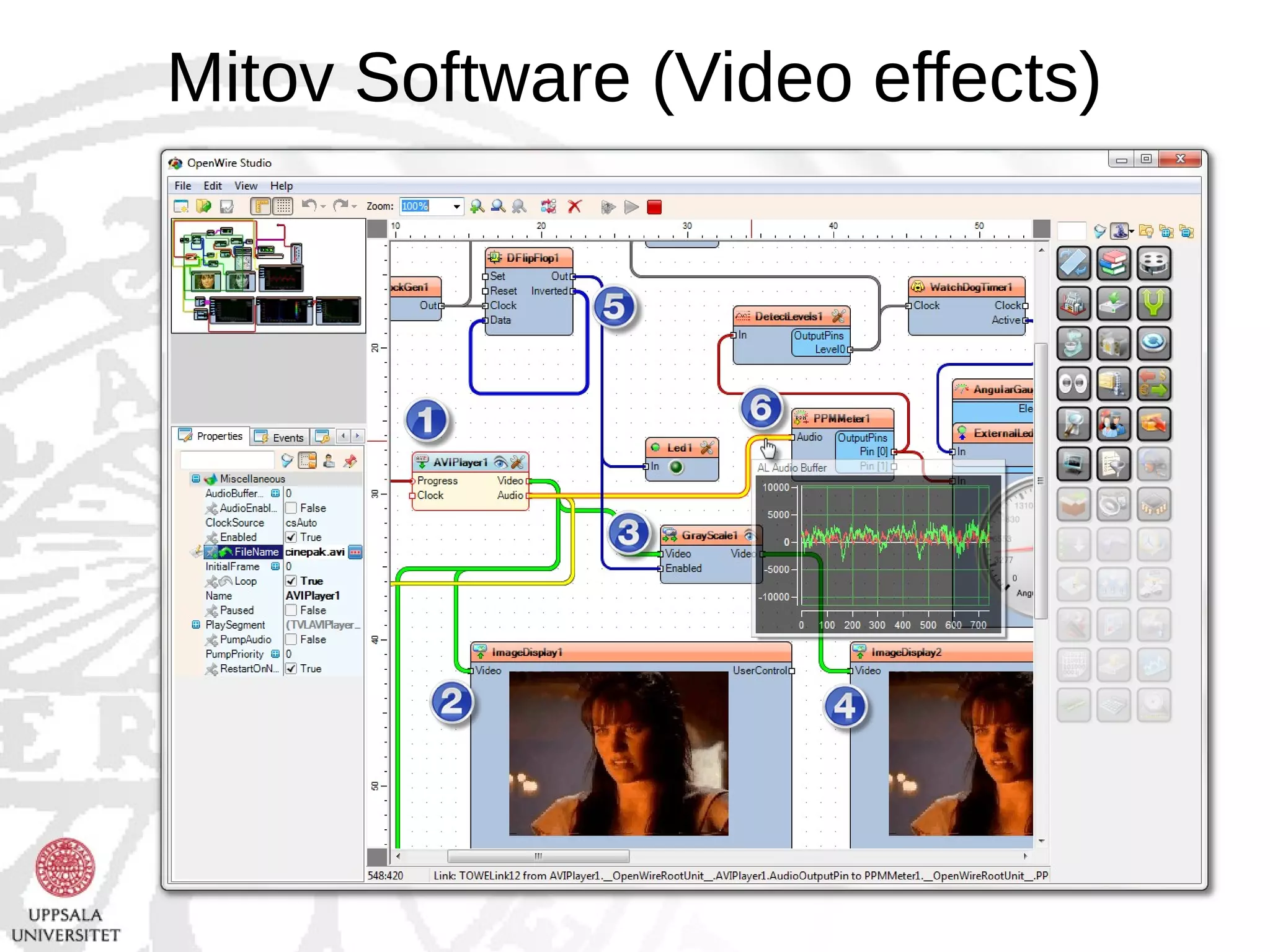Screen dimensions: 1270x952
Task: Click the Redo arrow icon
Action: 340,205
